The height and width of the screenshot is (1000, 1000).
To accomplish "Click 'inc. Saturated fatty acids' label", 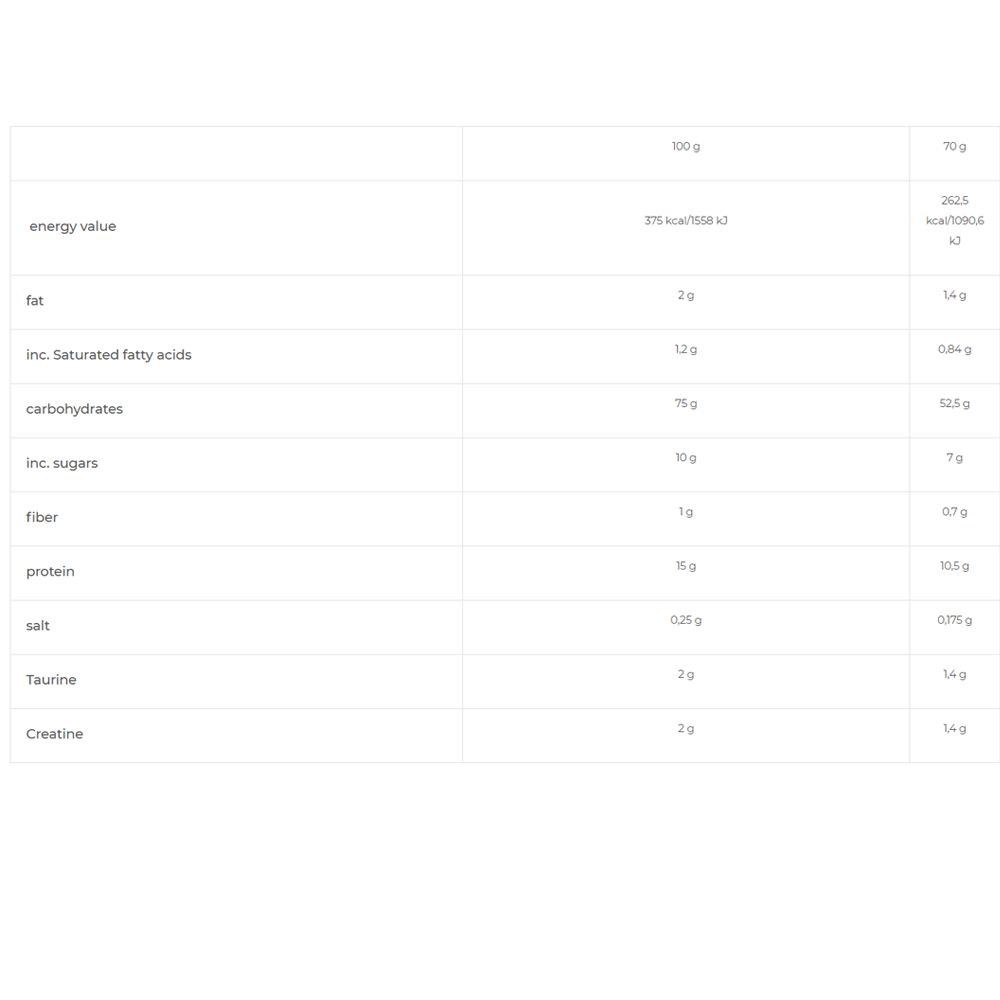I will tap(109, 355).
